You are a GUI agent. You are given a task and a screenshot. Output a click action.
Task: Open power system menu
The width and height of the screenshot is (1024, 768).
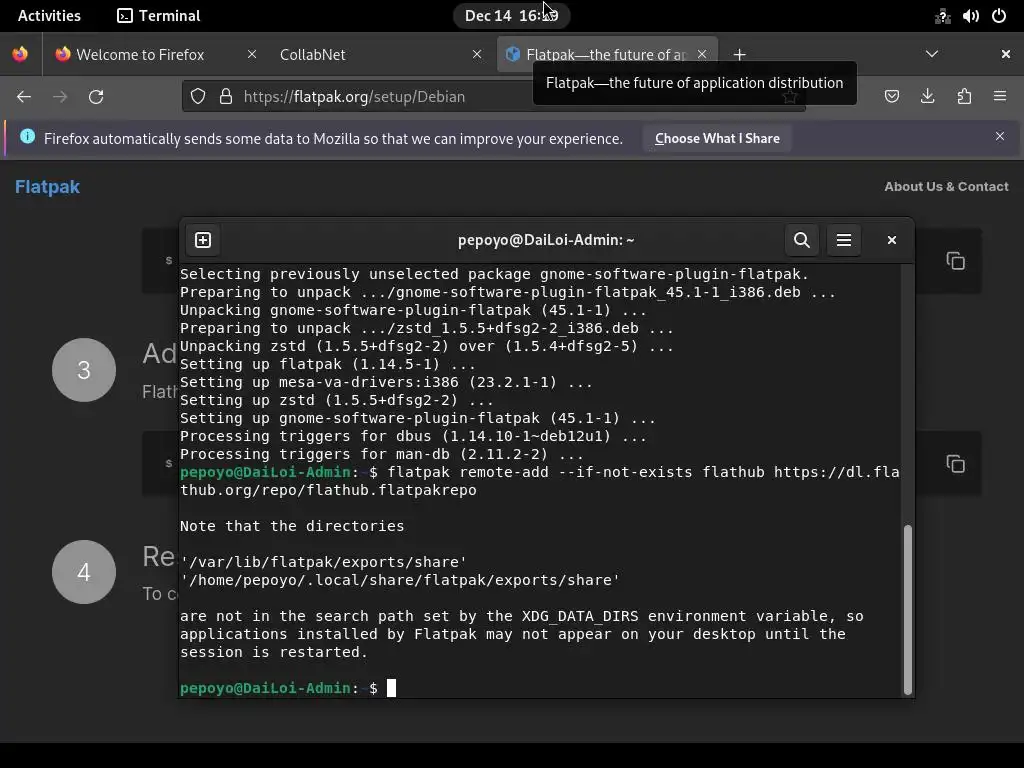click(999, 16)
